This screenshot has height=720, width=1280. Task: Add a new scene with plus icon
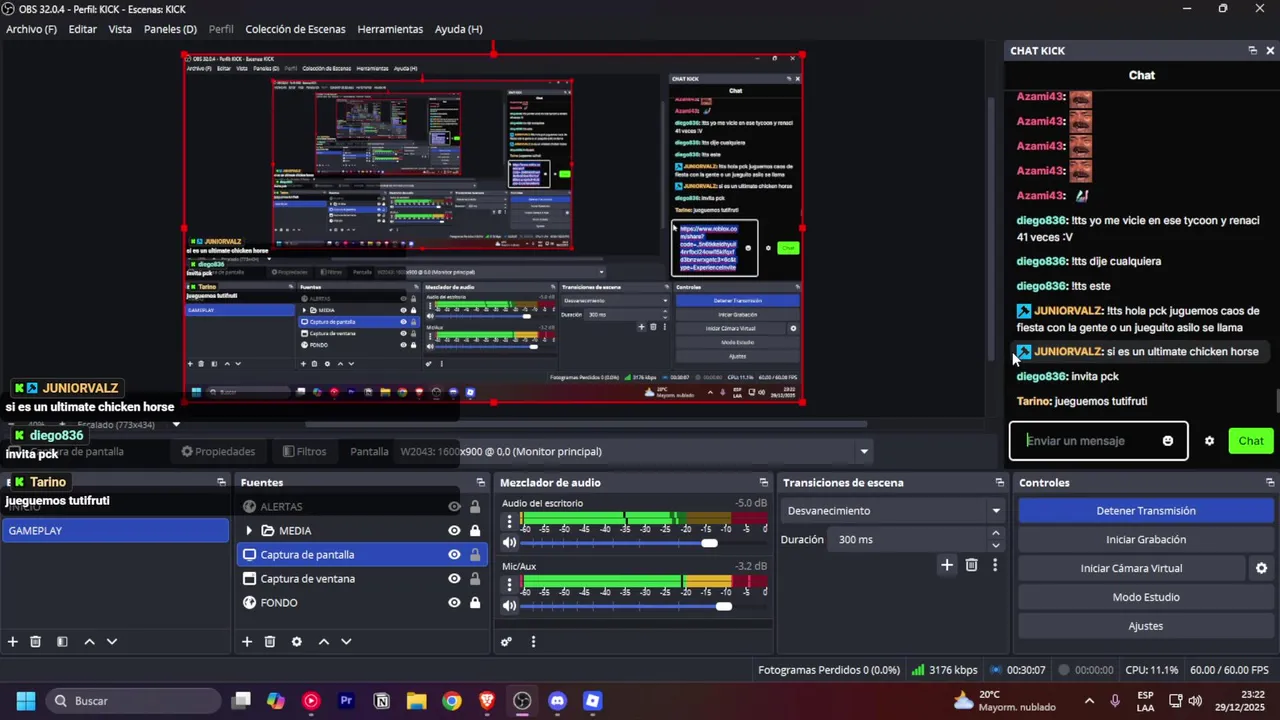pyautogui.click(x=13, y=642)
